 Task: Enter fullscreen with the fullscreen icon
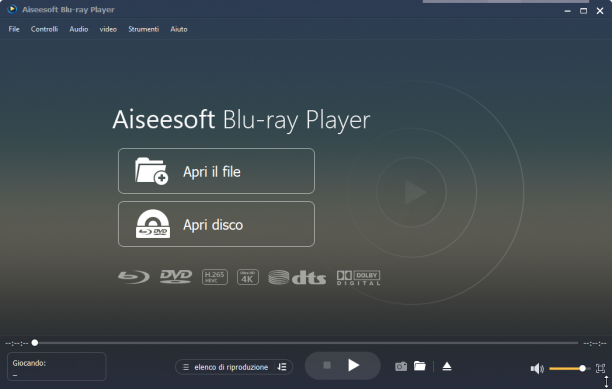click(x=600, y=368)
